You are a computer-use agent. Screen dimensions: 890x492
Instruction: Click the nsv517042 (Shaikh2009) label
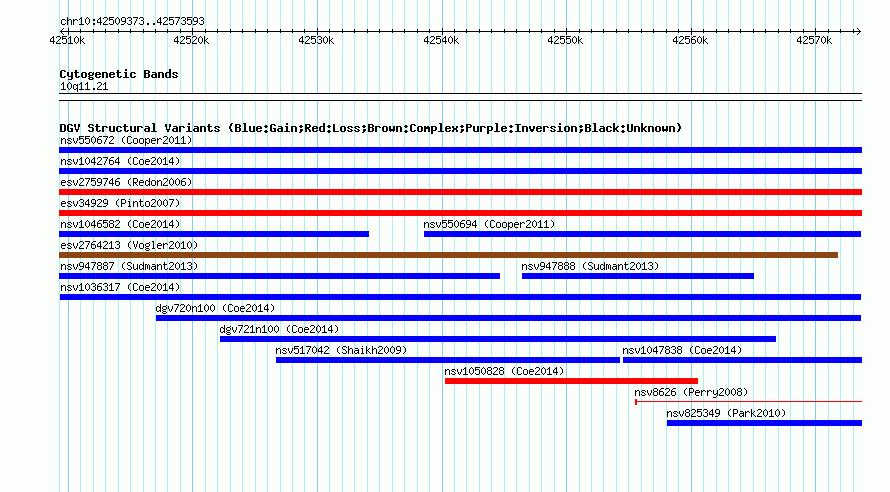(341, 350)
